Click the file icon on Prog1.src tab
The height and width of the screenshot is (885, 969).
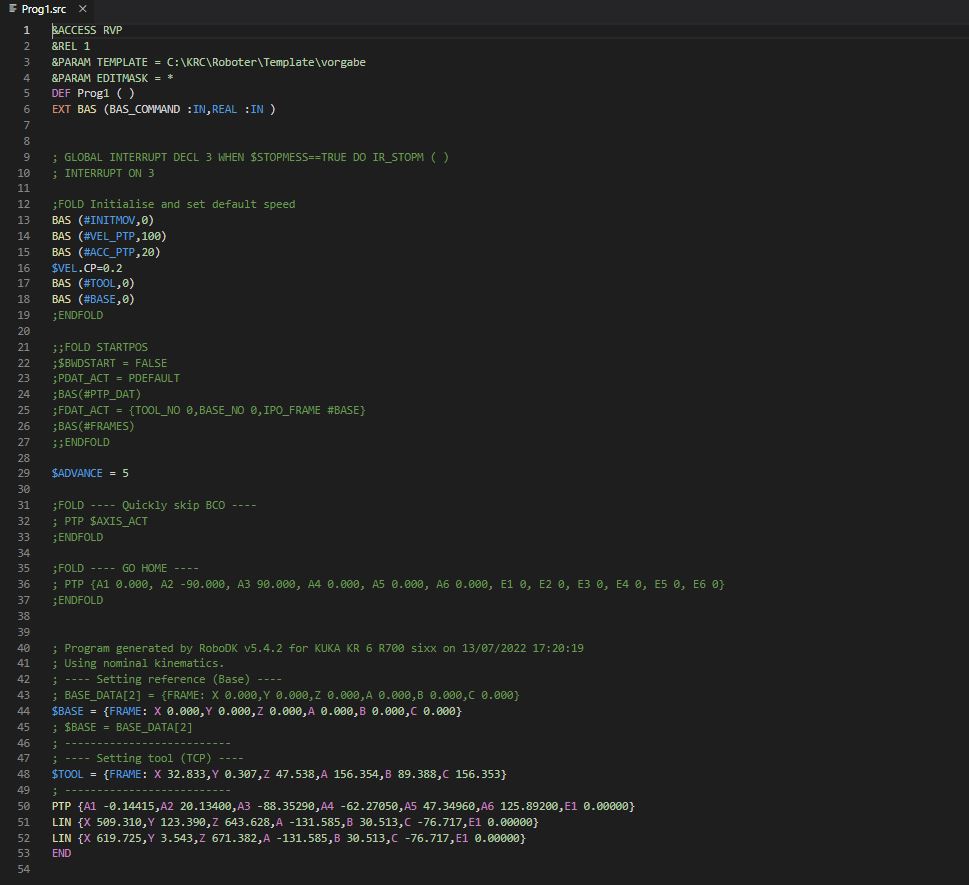pyautogui.click(x=12, y=9)
